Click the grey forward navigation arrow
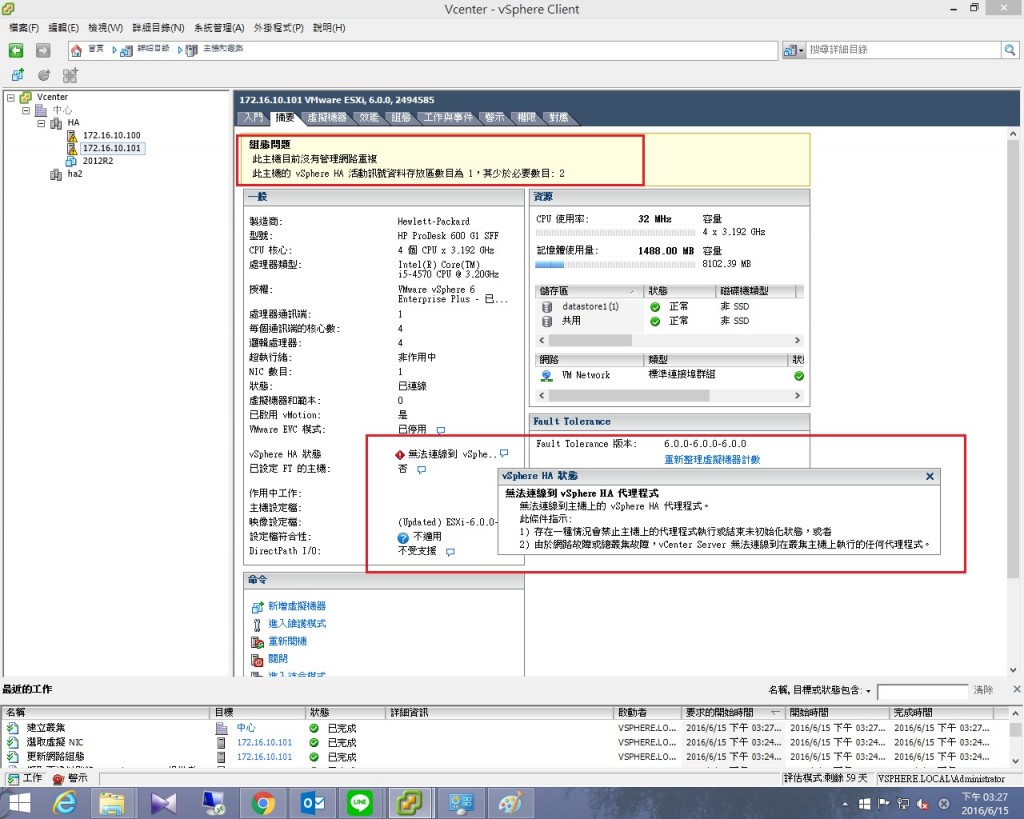Viewport: 1024px width, 819px height. pos(43,50)
